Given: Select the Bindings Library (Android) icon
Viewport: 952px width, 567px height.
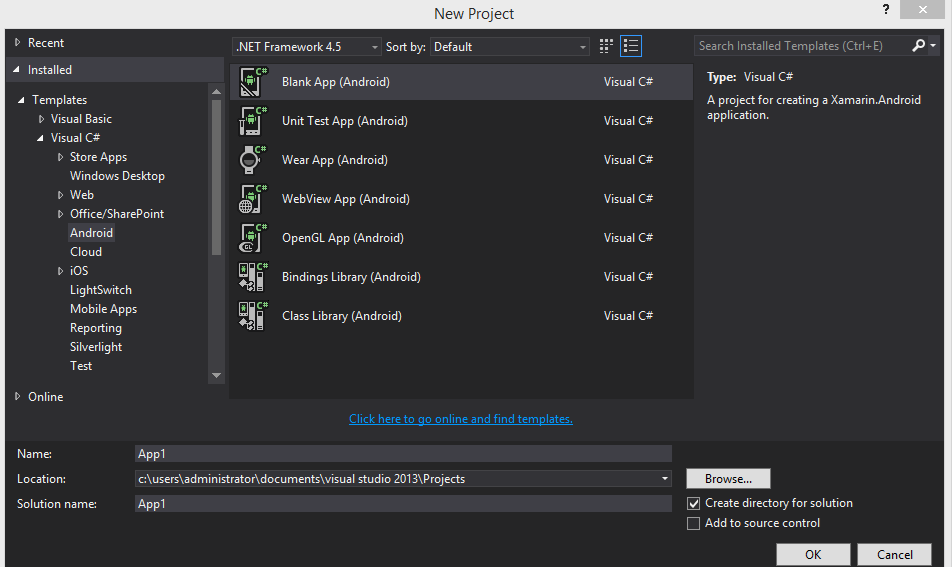Looking at the screenshot, I should click(x=253, y=277).
